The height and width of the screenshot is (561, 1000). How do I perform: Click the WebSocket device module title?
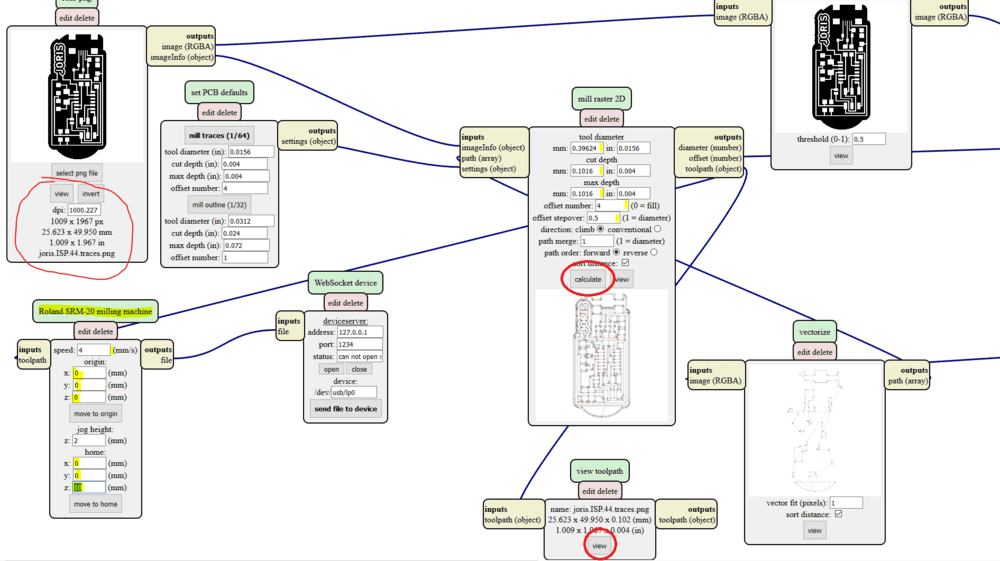click(346, 282)
